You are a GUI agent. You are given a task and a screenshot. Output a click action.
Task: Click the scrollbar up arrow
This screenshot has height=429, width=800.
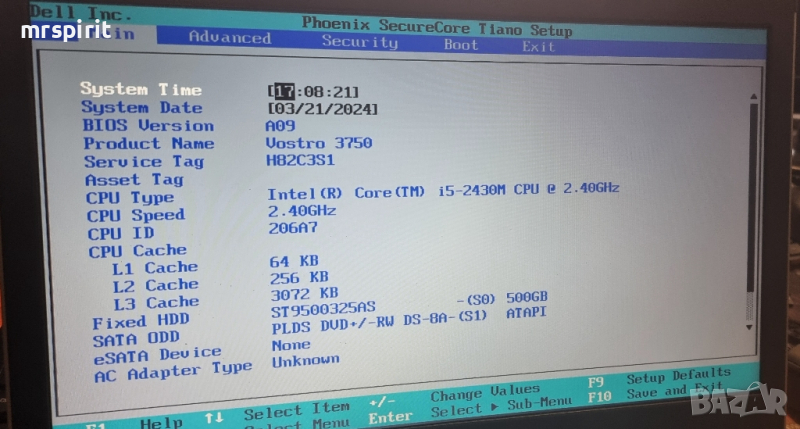(x=753, y=97)
